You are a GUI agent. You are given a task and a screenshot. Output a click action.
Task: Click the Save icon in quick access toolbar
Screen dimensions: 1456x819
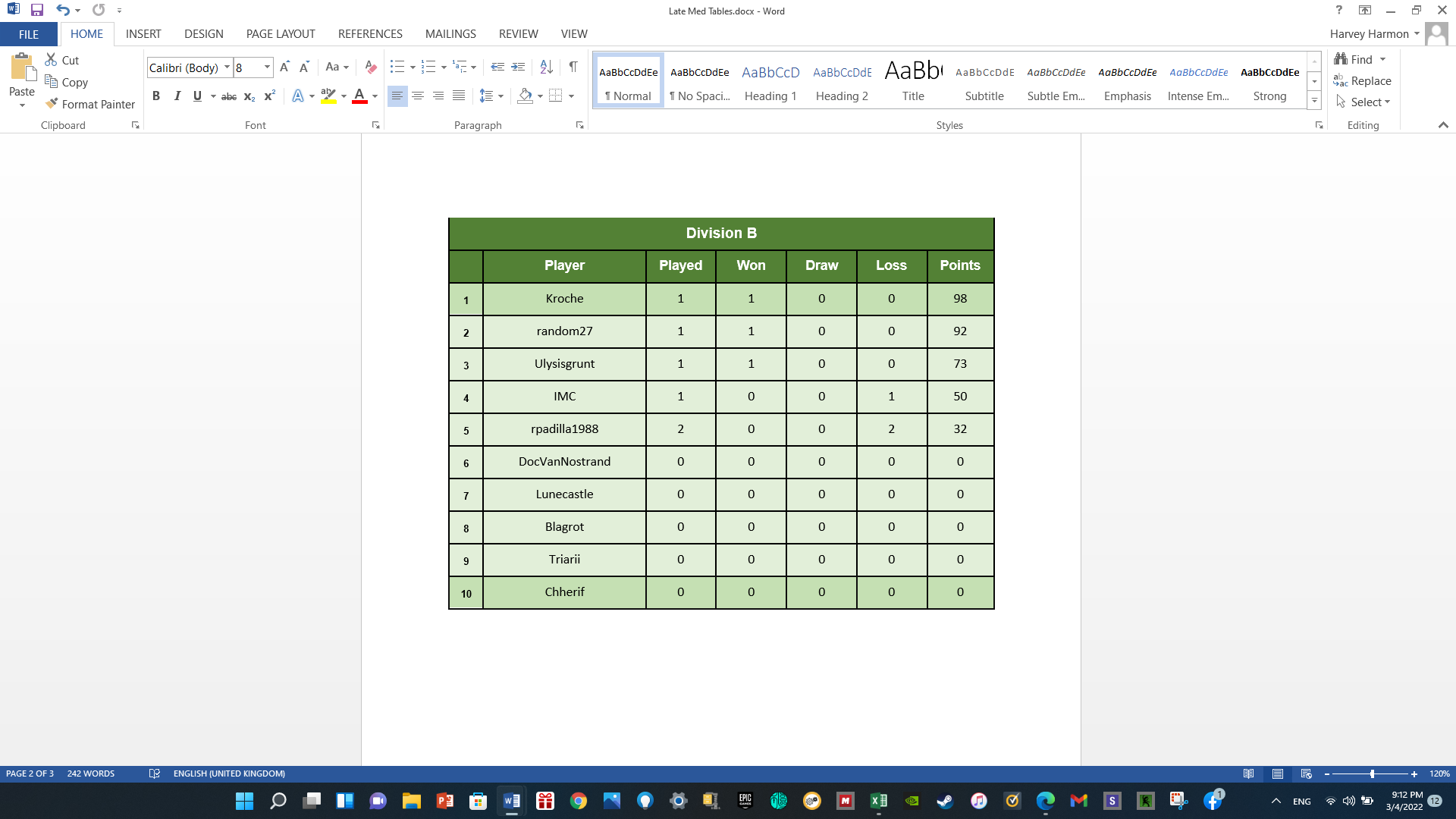[x=36, y=11]
